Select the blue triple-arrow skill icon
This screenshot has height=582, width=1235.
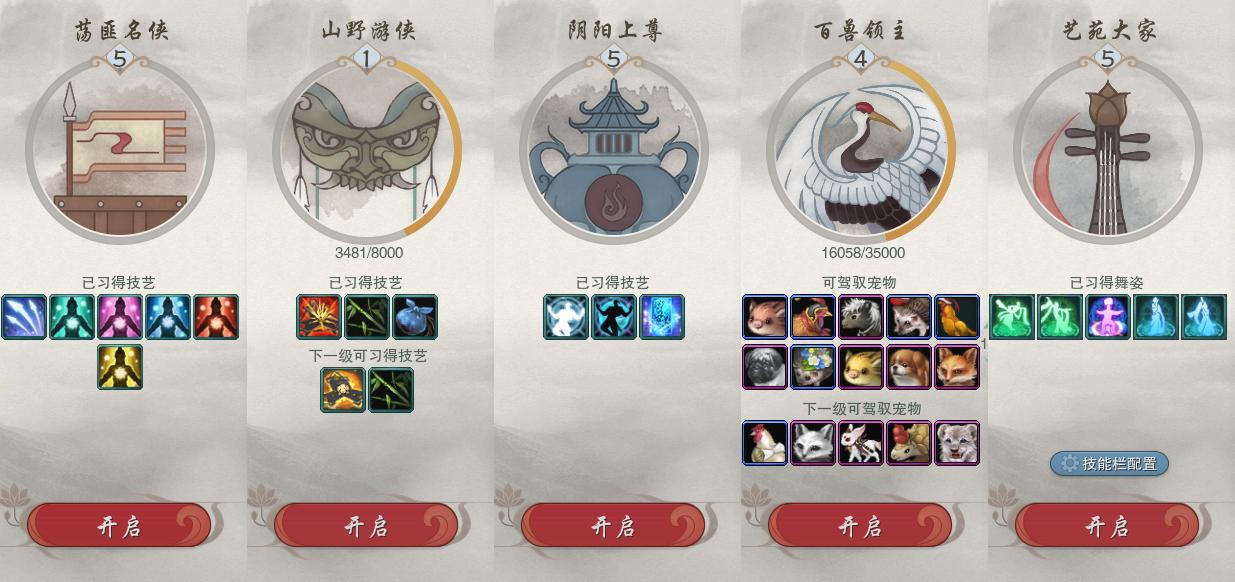point(24,317)
